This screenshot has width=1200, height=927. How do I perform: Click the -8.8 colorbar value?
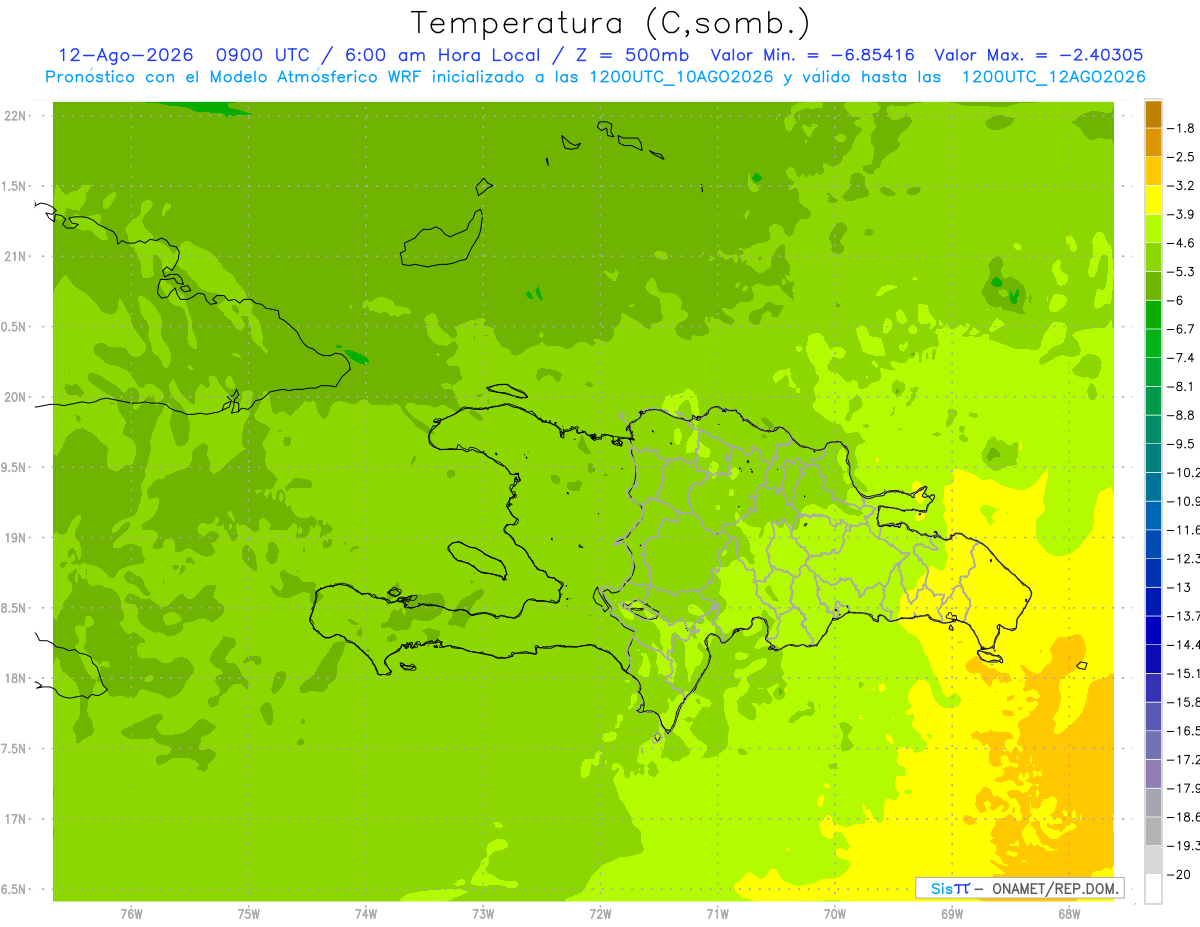tap(1181, 415)
